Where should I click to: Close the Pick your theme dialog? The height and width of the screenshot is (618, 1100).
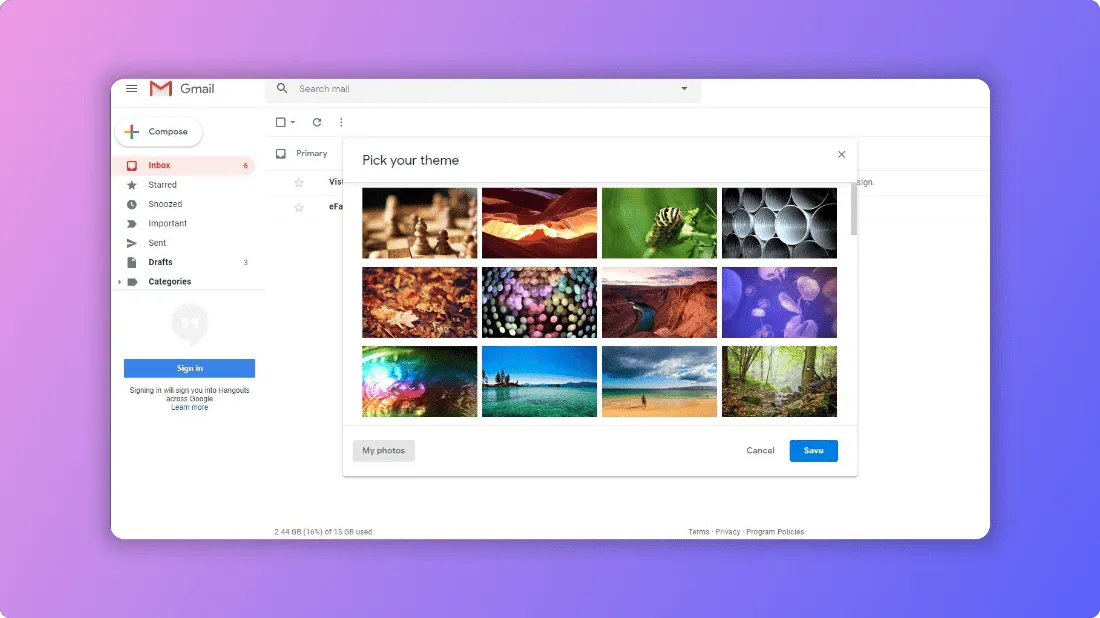point(842,154)
